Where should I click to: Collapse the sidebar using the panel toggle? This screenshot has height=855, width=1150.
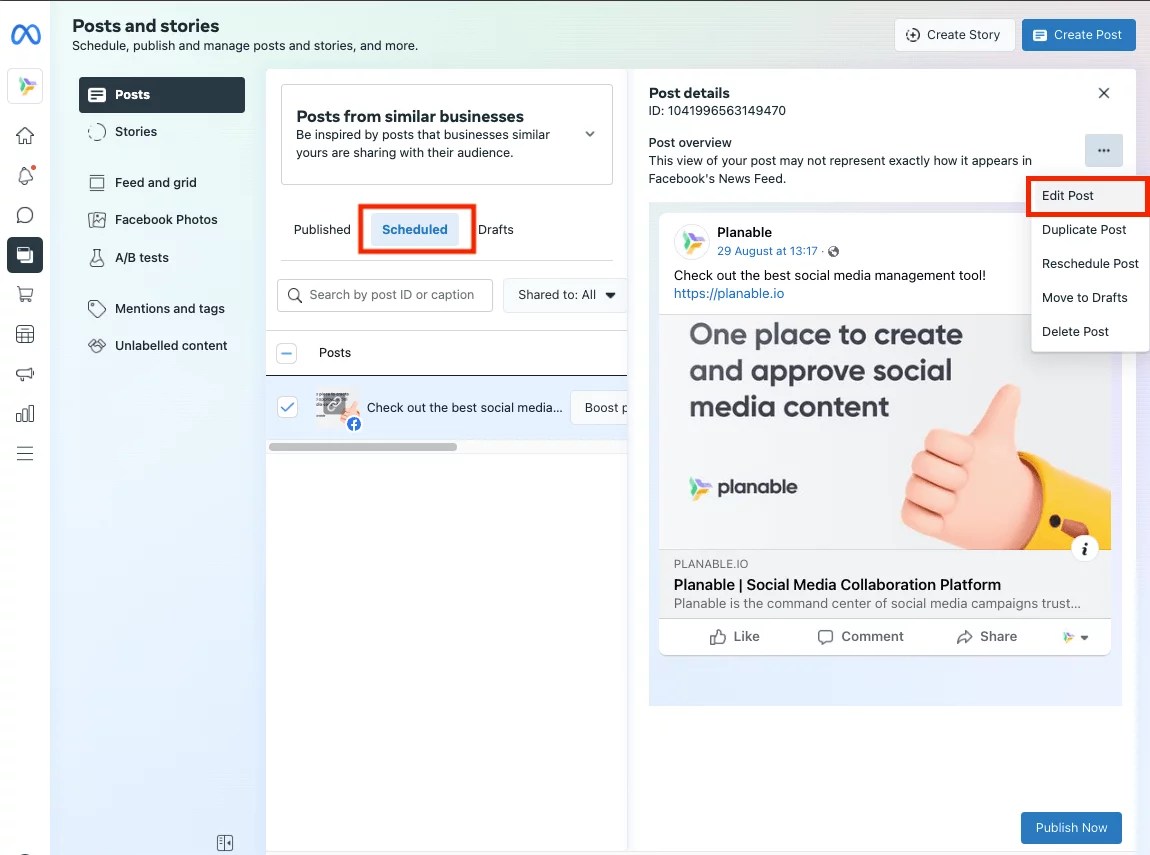click(x=225, y=842)
